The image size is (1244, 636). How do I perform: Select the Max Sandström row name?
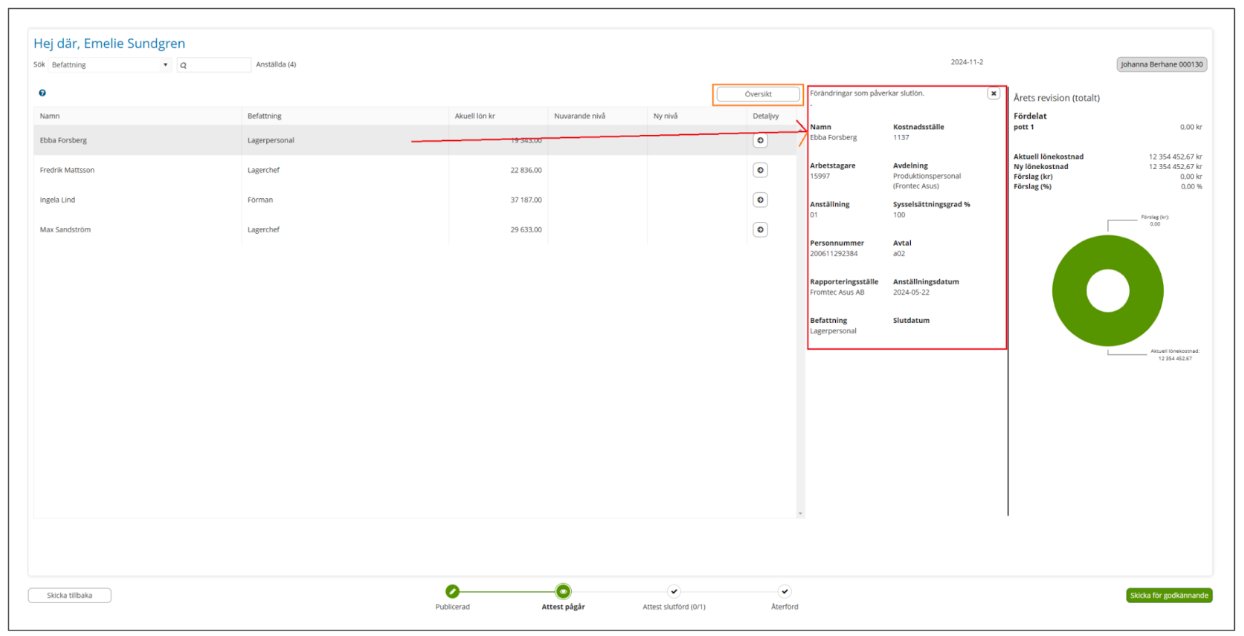pyautogui.click(x=65, y=230)
